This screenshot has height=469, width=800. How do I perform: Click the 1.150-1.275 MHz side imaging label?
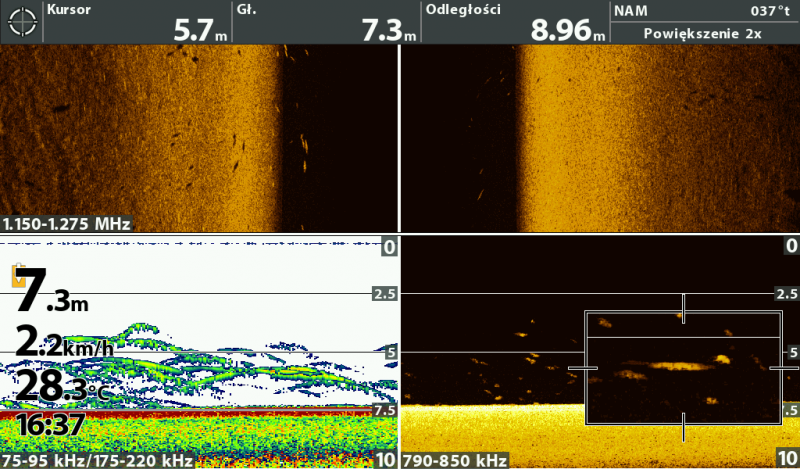coord(67,224)
